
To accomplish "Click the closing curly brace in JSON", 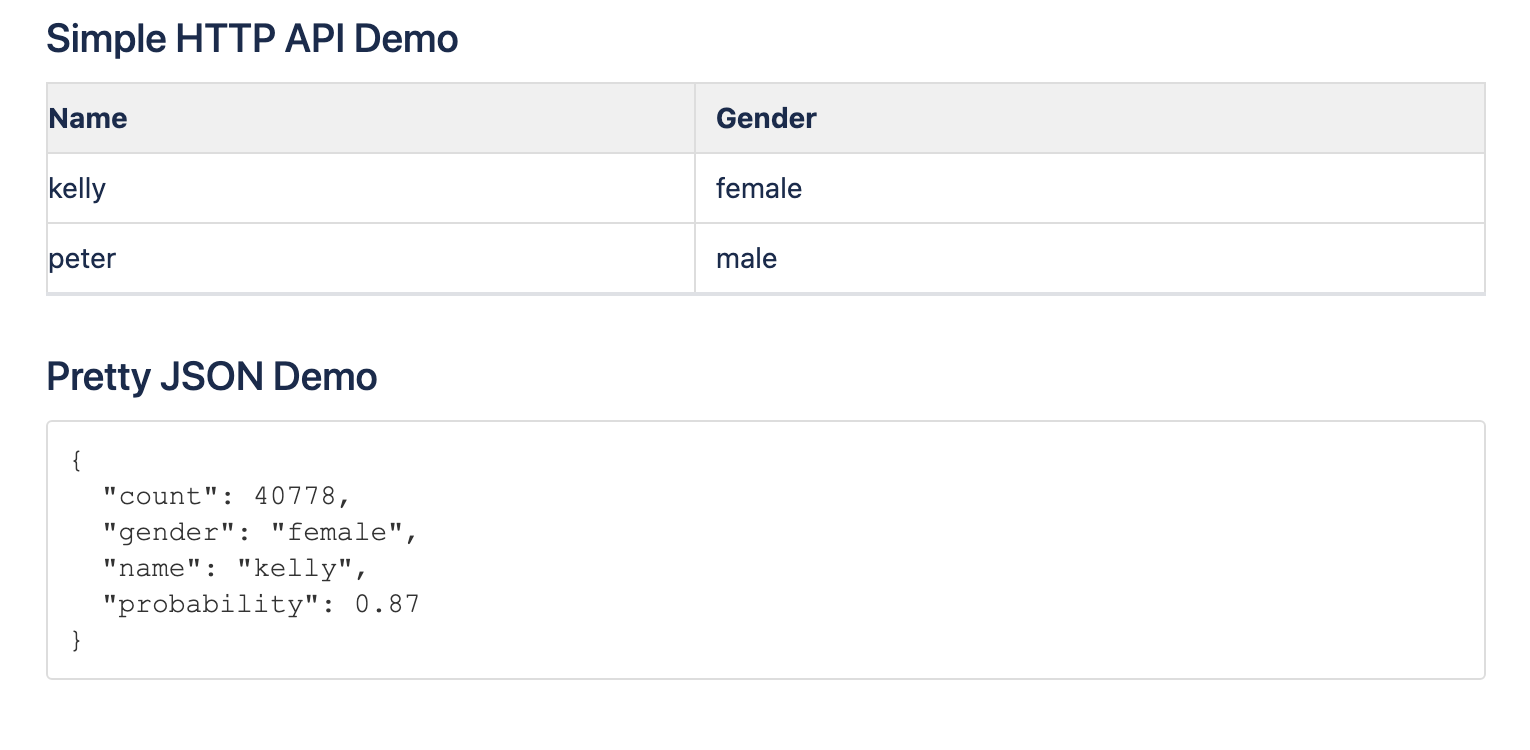I will [77, 640].
